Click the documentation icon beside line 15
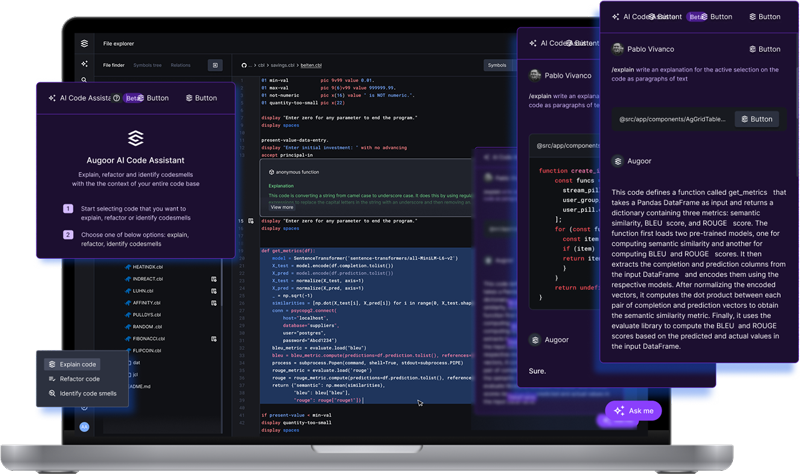The width and height of the screenshot is (800, 474). pyautogui.click(x=251, y=221)
